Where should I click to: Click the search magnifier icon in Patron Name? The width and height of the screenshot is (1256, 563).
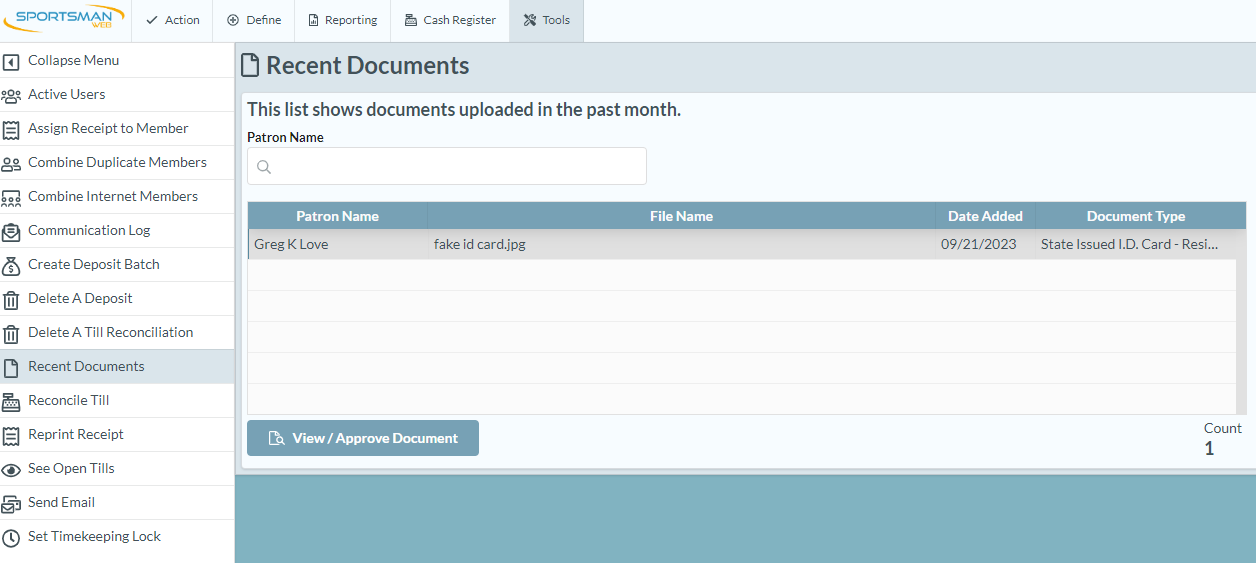(264, 167)
